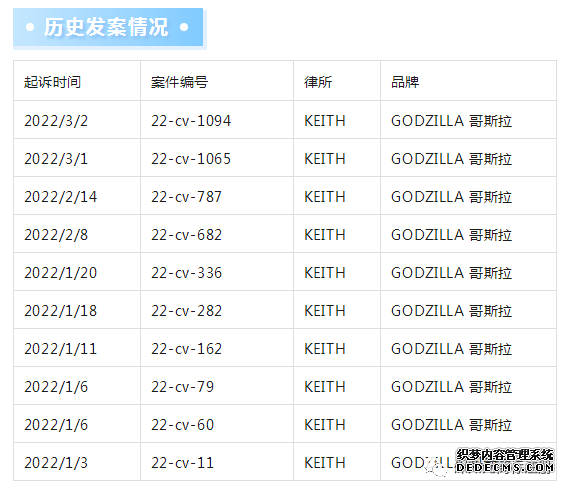565x482 pixels.
Task: Select the 案件编号 column header
Action: point(179,82)
